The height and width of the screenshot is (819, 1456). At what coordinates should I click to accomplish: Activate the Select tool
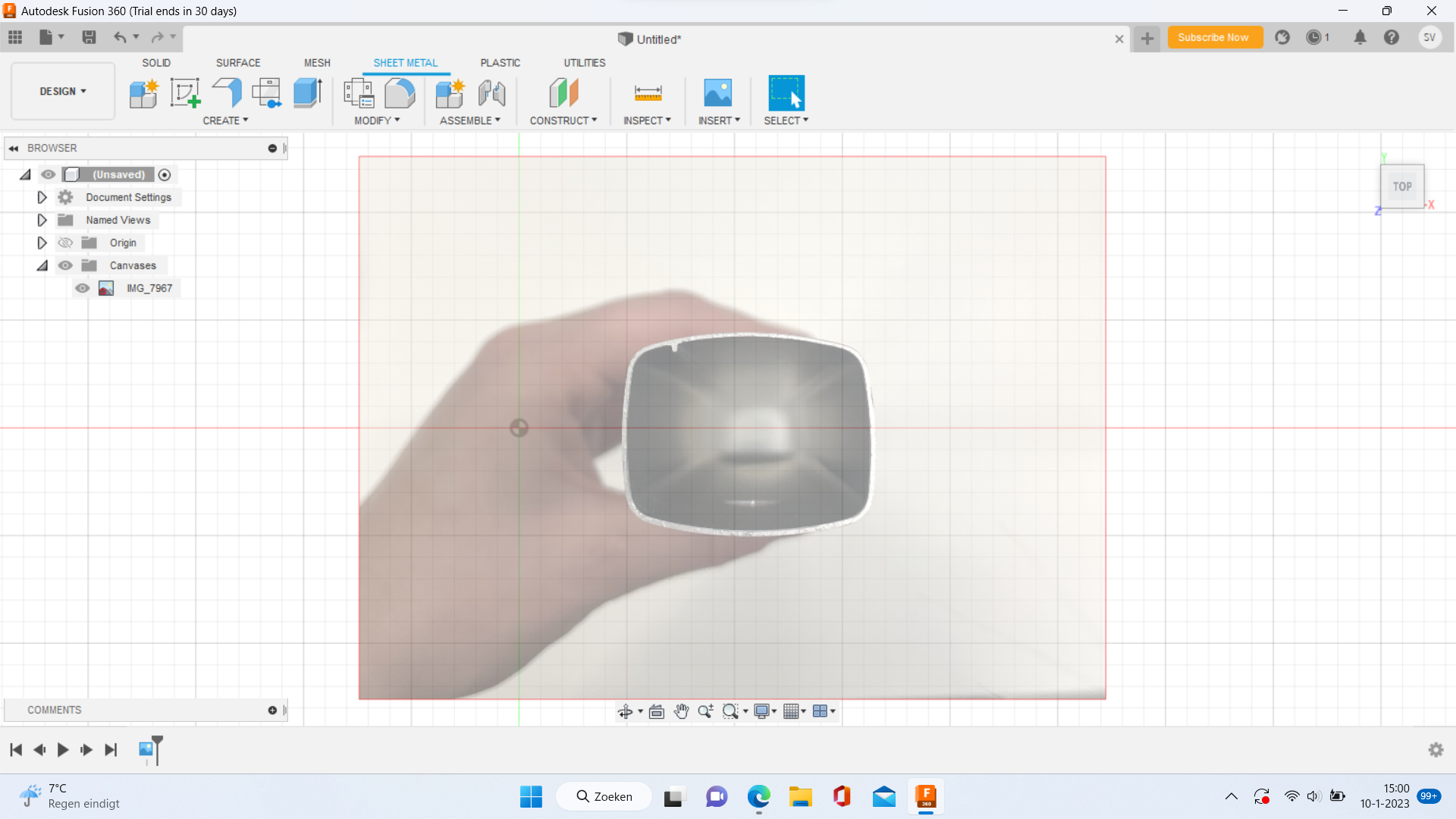pos(786,93)
